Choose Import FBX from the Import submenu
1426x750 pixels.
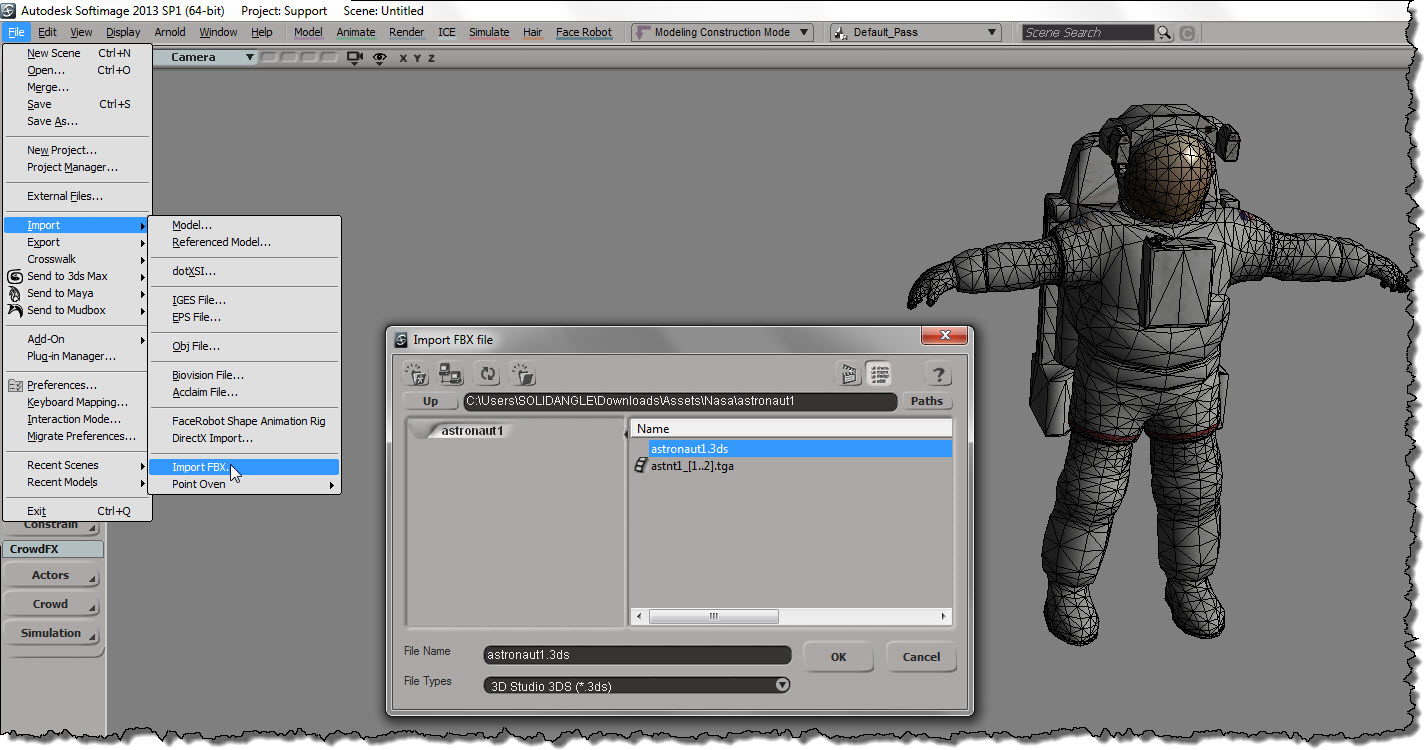(x=200, y=467)
